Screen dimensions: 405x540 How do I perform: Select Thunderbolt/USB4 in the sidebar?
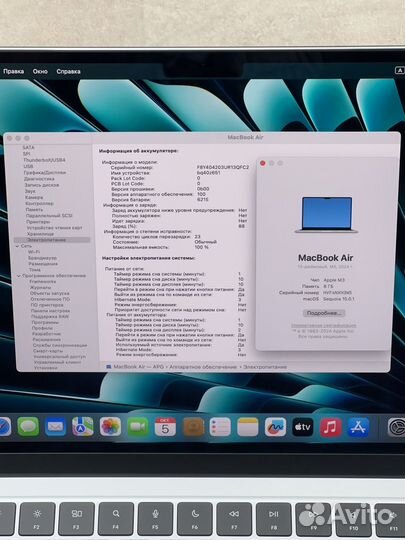(44, 160)
